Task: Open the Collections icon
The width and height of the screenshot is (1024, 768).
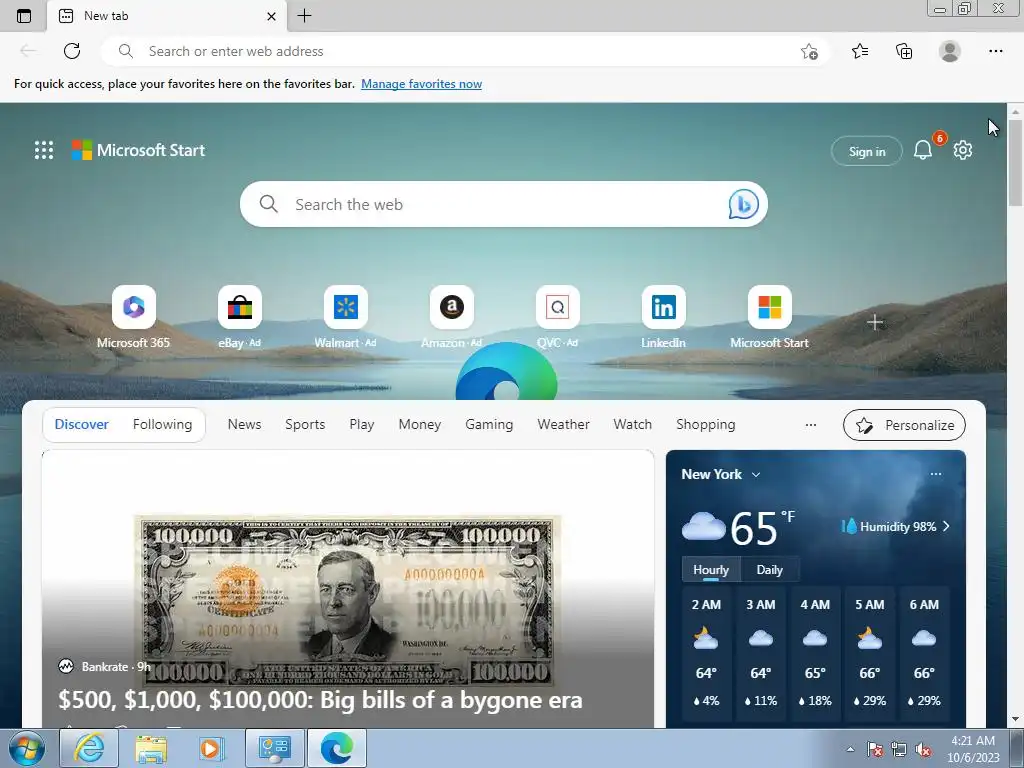Action: point(904,51)
